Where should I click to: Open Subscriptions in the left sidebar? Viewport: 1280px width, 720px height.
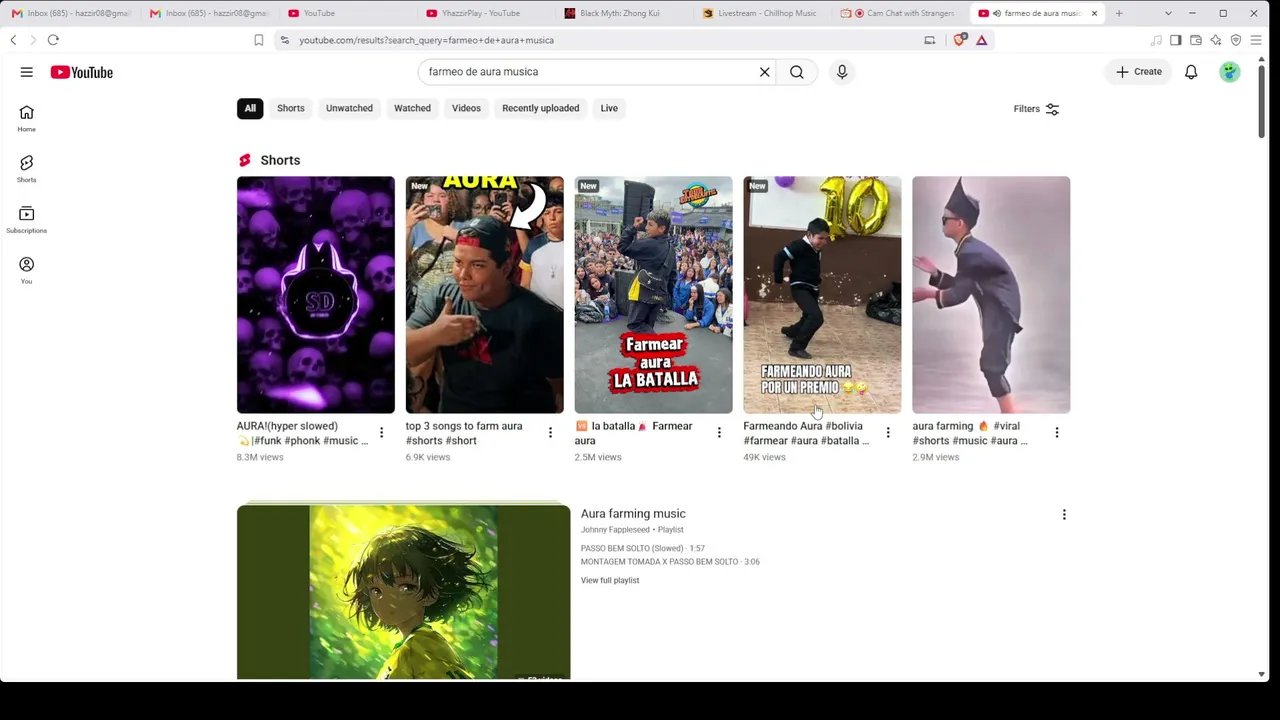27,220
